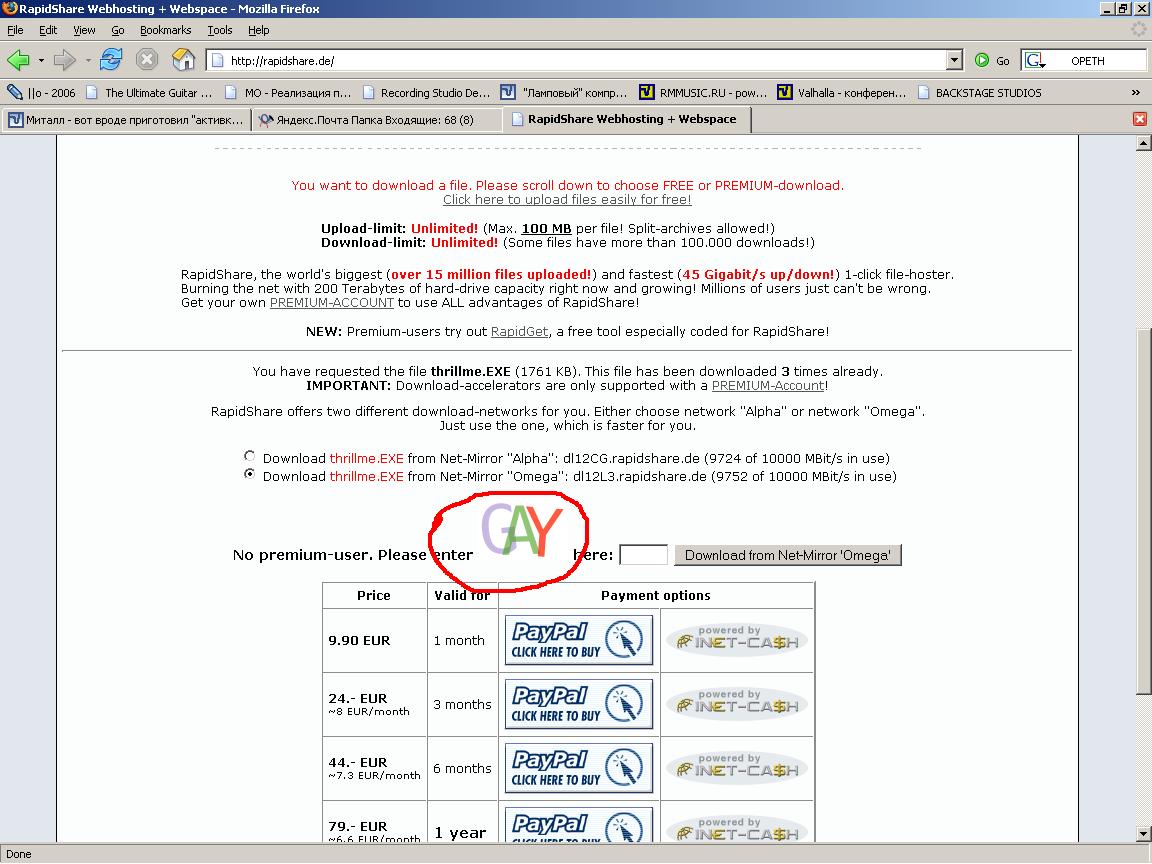Image resolution: width=1152 pixels, height=864 pixels.
Task: Click the 'Done' status bar text
Action: click(19, 854)
